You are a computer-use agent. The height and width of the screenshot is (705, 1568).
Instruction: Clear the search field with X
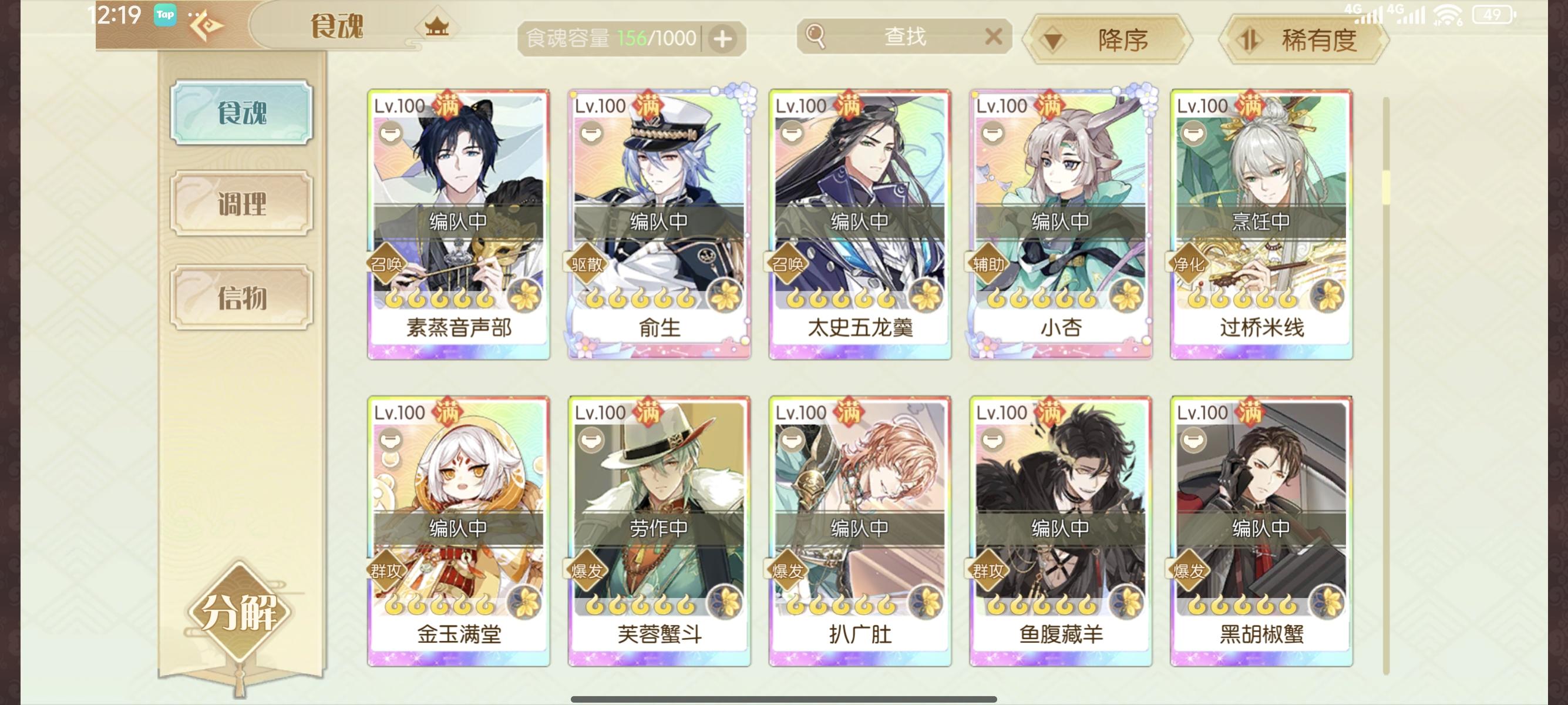point(994,37)
